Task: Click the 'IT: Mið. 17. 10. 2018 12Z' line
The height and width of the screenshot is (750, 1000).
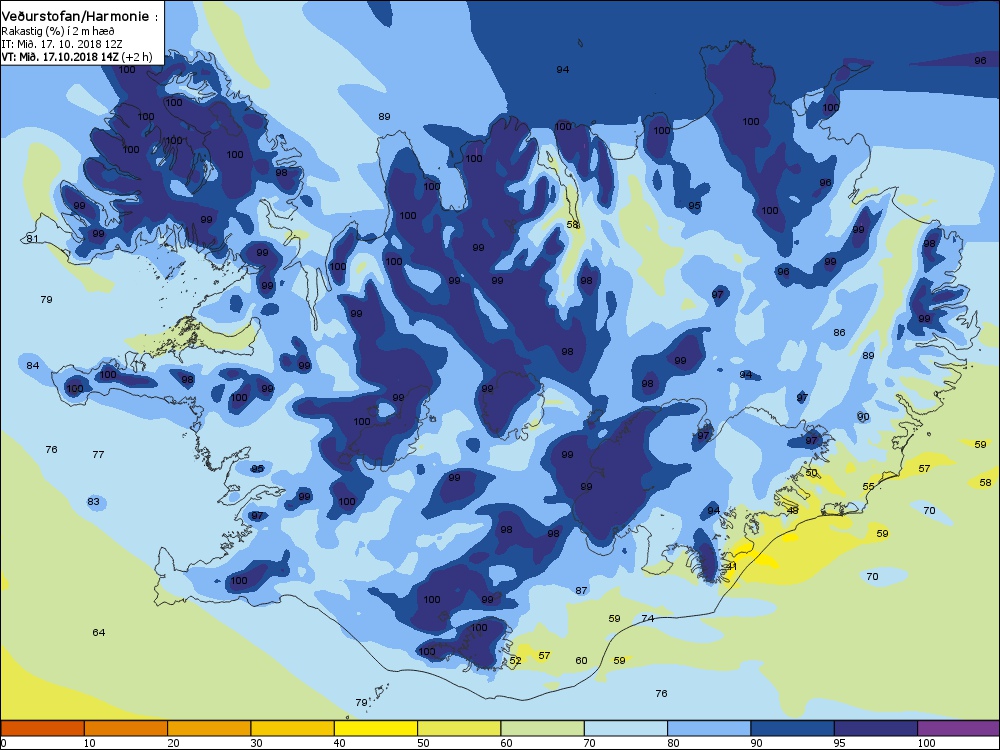Action: click(x=61, y=44)
